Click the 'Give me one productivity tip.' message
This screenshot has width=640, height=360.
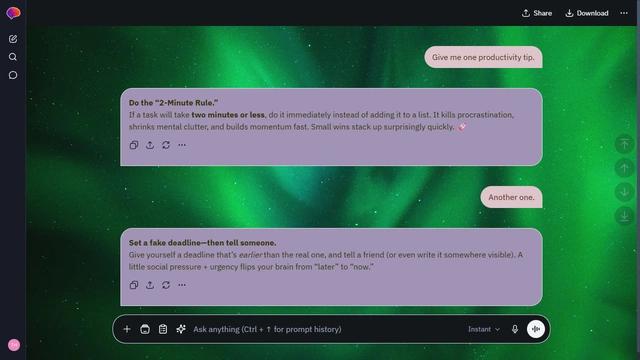pos(483,57)
